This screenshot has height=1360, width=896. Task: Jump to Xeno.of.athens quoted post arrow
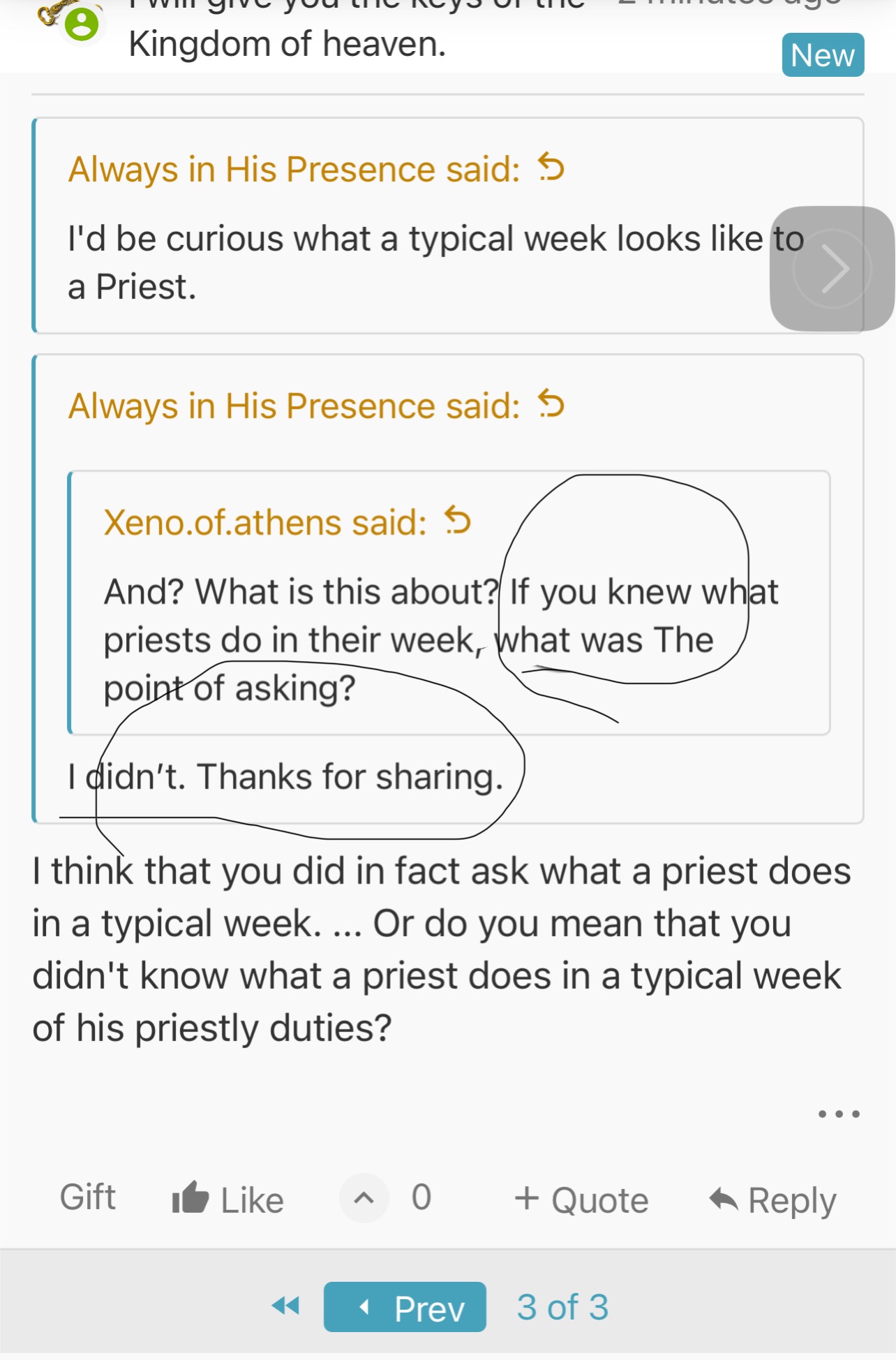tap(458, 520)
